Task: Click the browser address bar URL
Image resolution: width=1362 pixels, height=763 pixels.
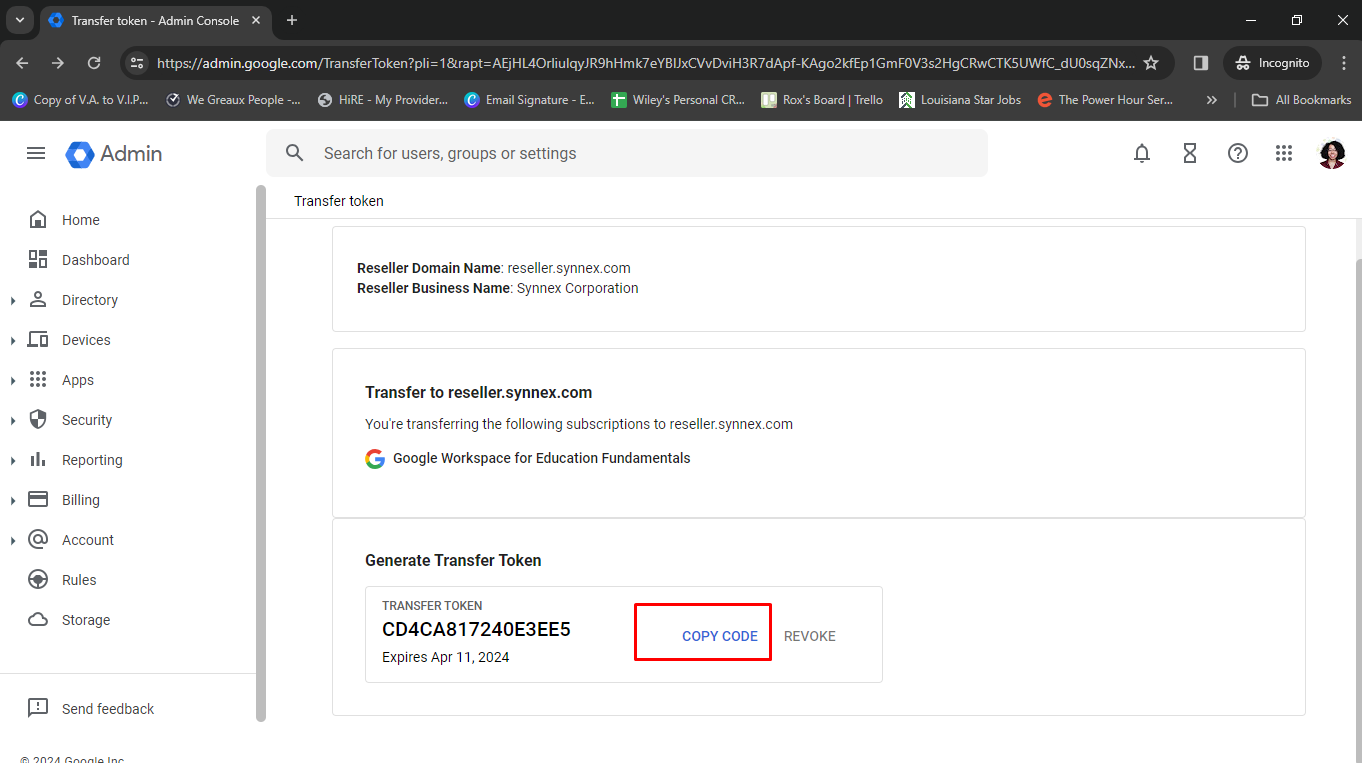Action: 646,63
